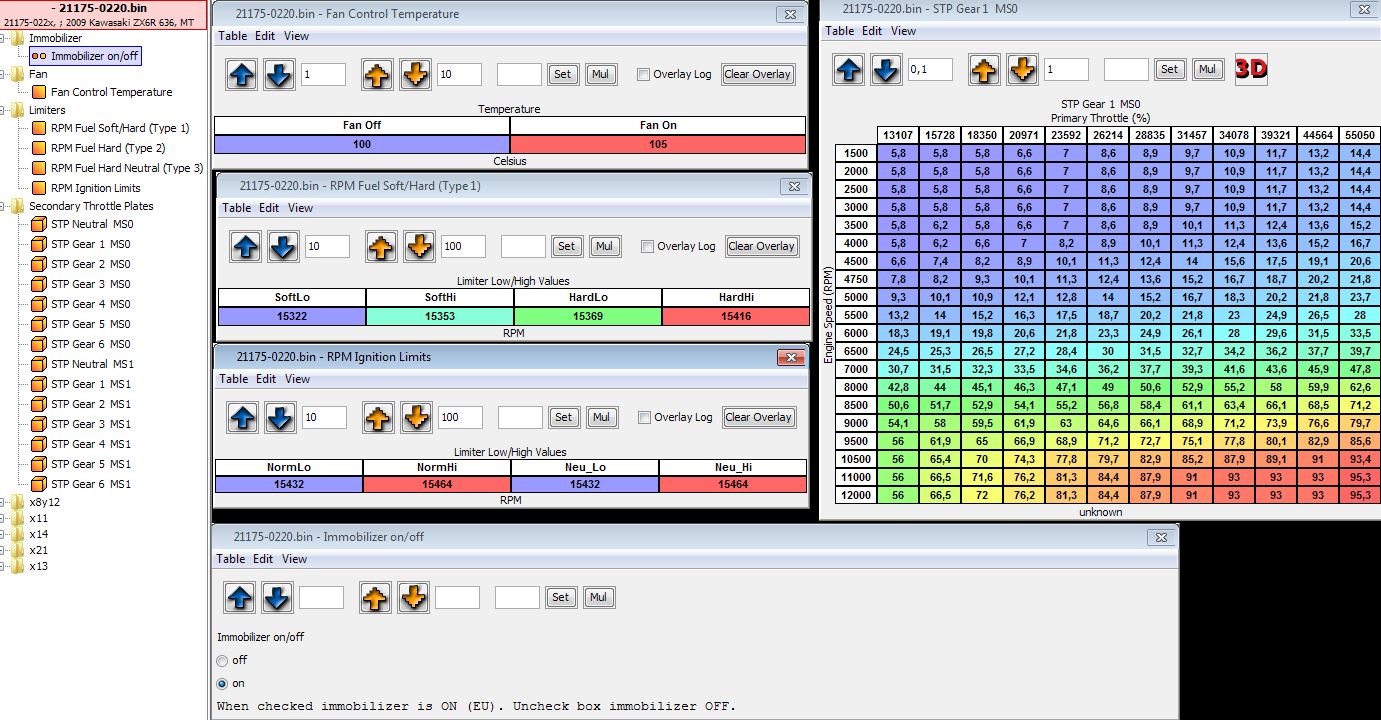
Task: Open 3D view of STP Gear 1 table
Action: point(1251,69)
